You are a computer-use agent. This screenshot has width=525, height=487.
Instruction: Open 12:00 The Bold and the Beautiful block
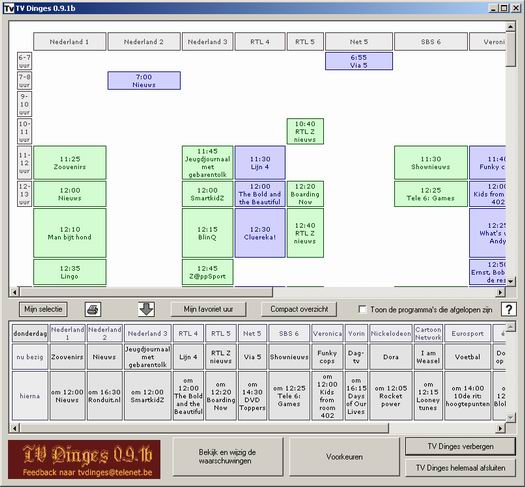pos(260,194)
